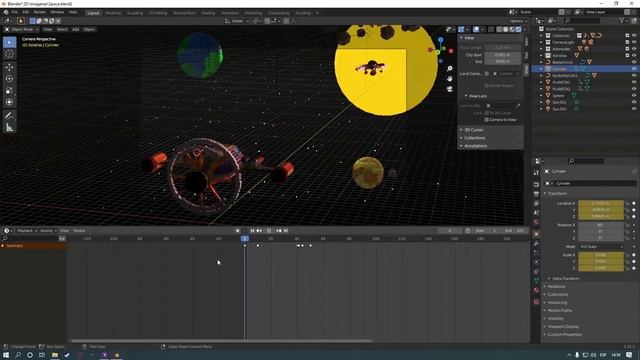Viewport: 640px width, 360px height.
Task: Hide the Sphere object via eye icon
Action: (634, 95)
